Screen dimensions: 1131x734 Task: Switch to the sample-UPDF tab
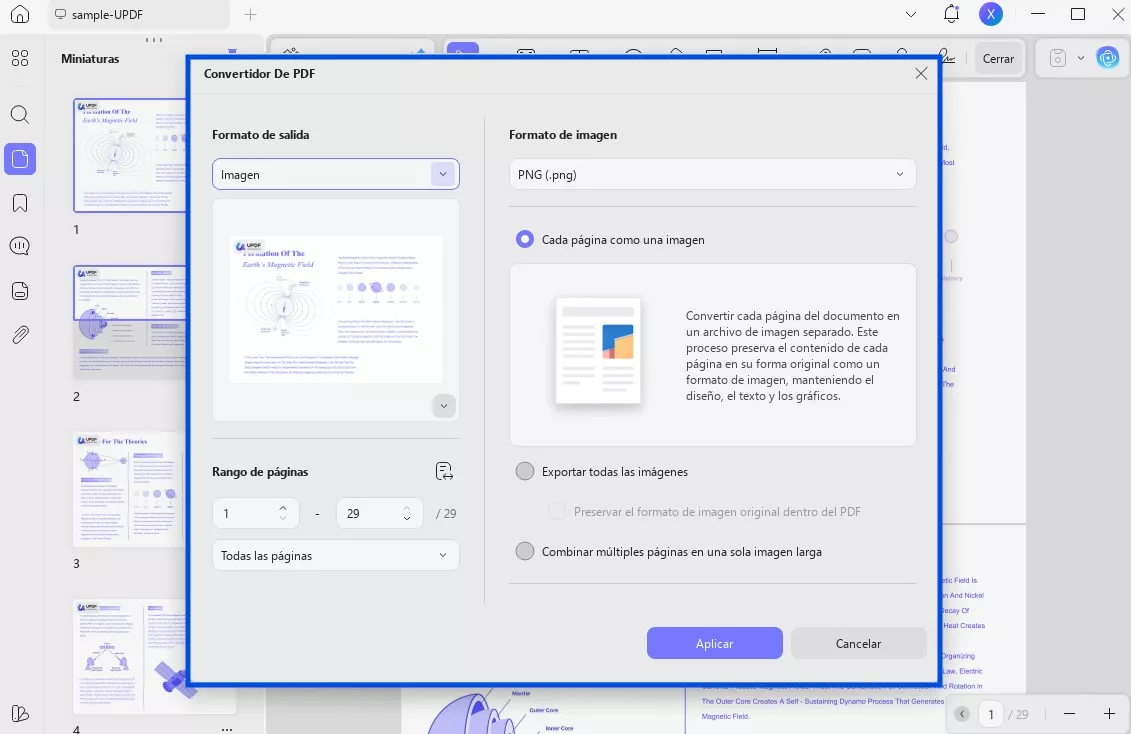click(x=139, y=14)
